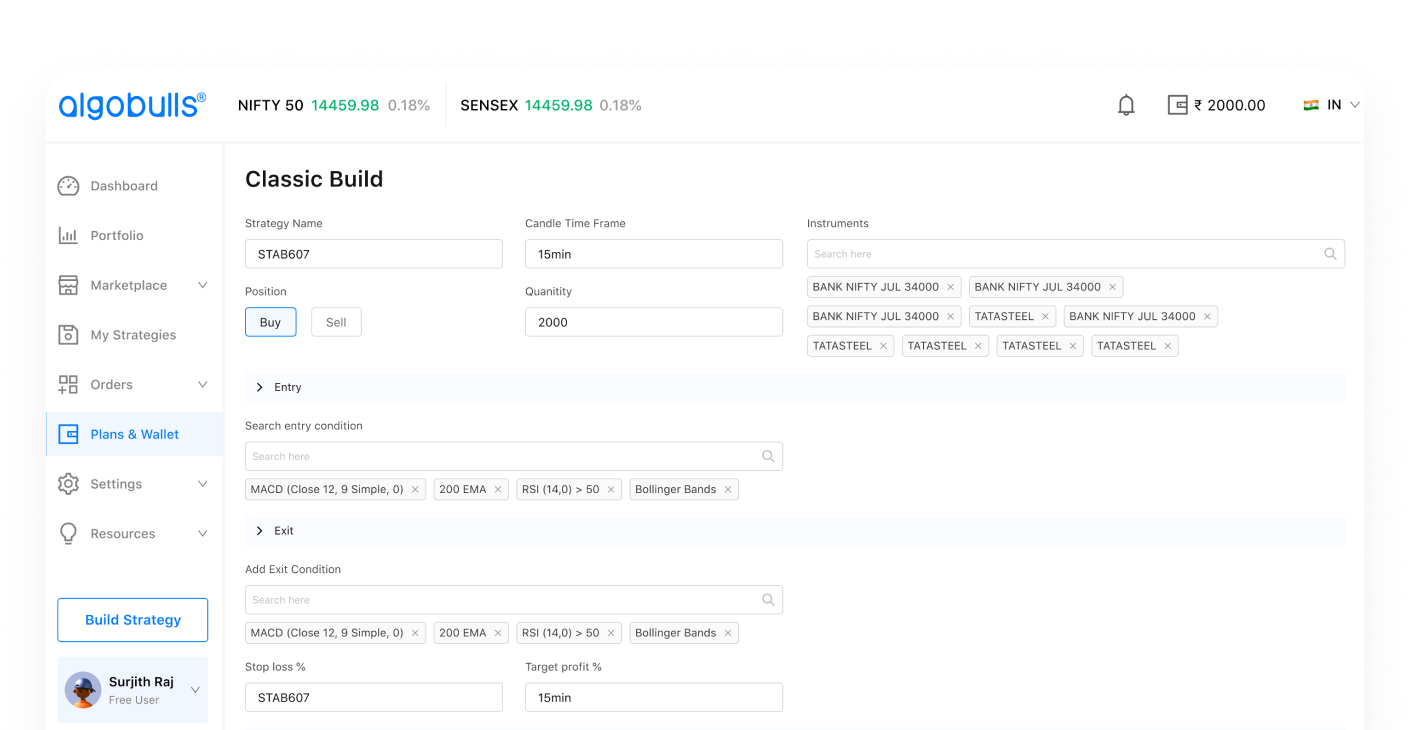This screenshot has height=730, width=1408.
Task: Click the algobulls logo
Action: tap(132, 105)
